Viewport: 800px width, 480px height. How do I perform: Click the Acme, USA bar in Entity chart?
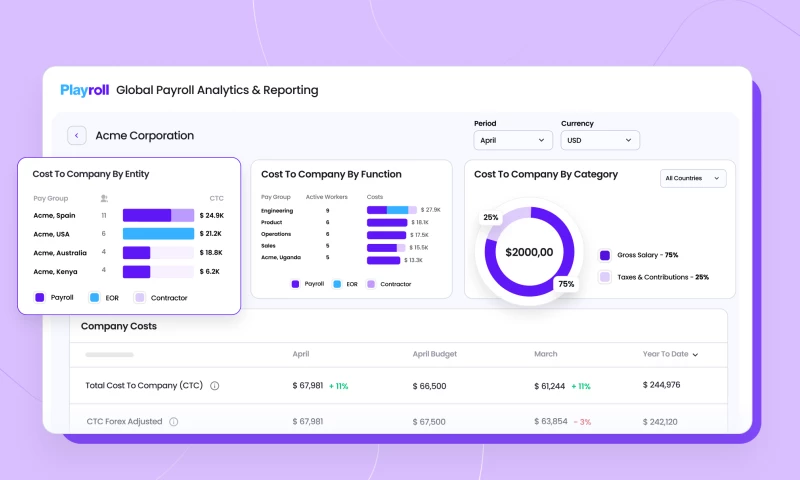coord(158,234)
